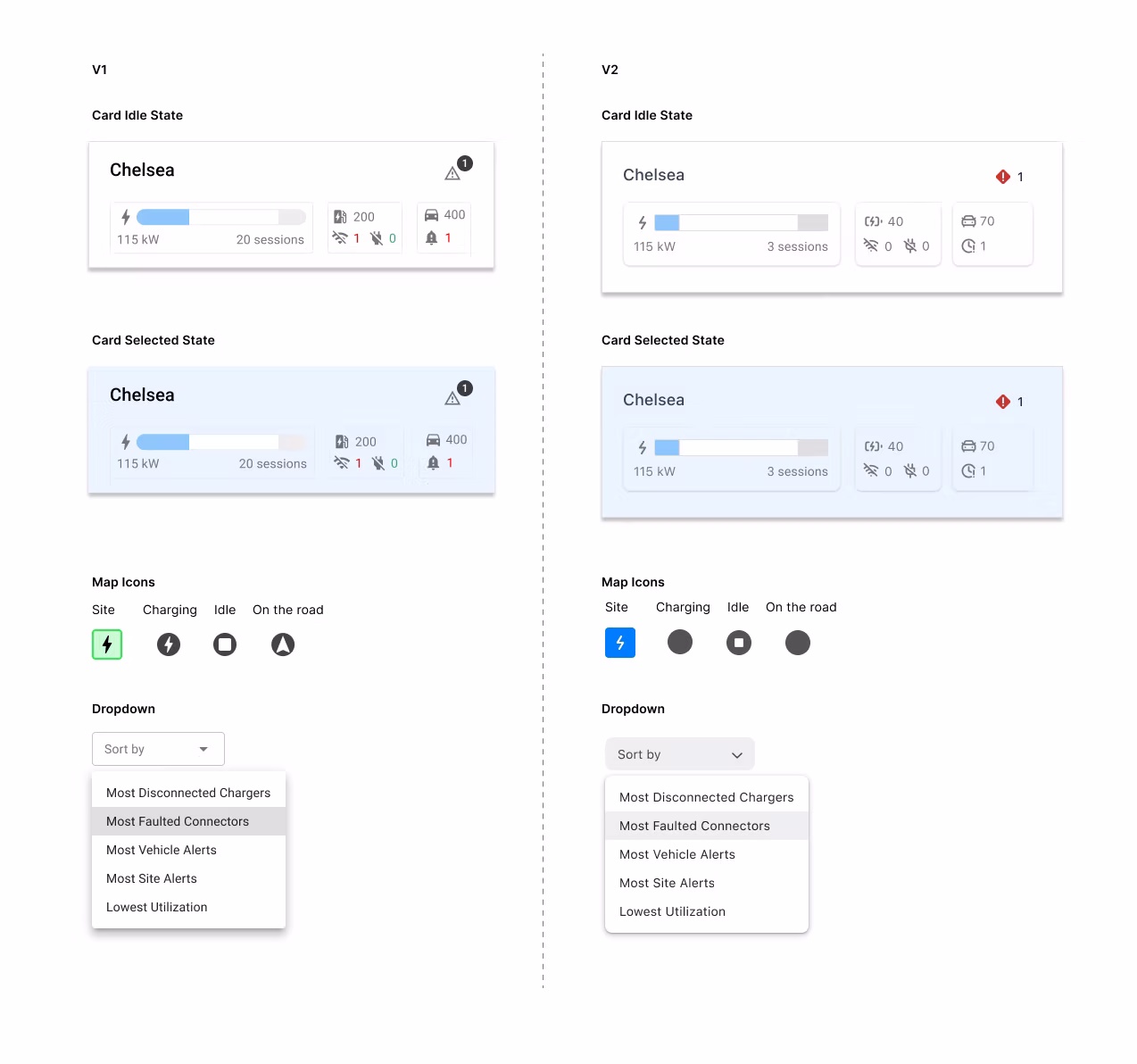The height and width of the screenshot is (1064, 1137).
Task: Click red diamond alert icon on V2 idle card
Action: (1003, 177)
